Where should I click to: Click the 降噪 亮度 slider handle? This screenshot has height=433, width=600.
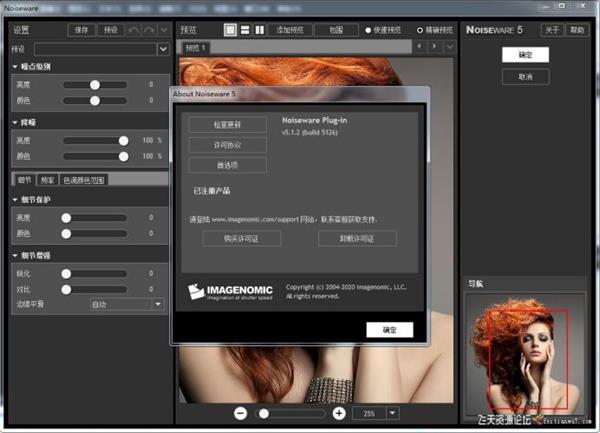coord(124,141)
